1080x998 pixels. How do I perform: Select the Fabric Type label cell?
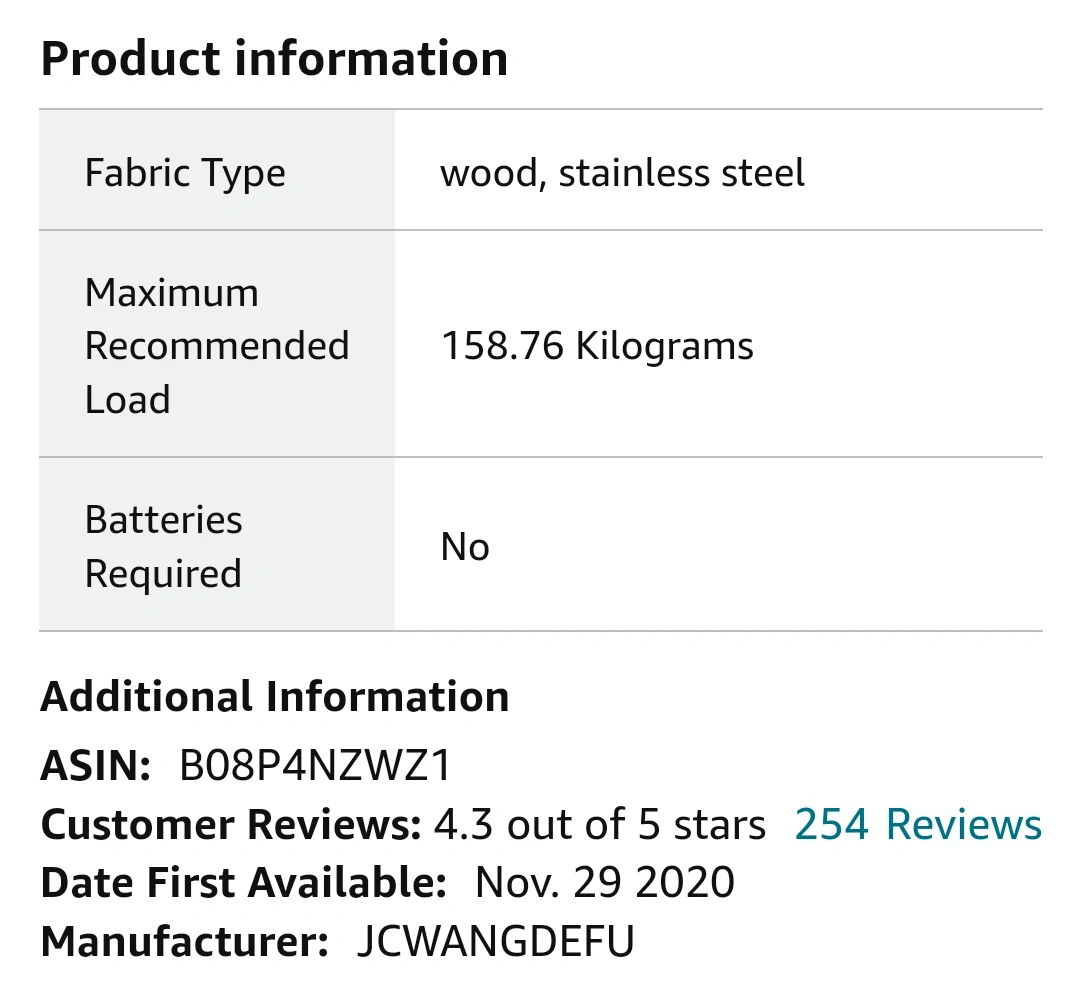tap(217, 170)
